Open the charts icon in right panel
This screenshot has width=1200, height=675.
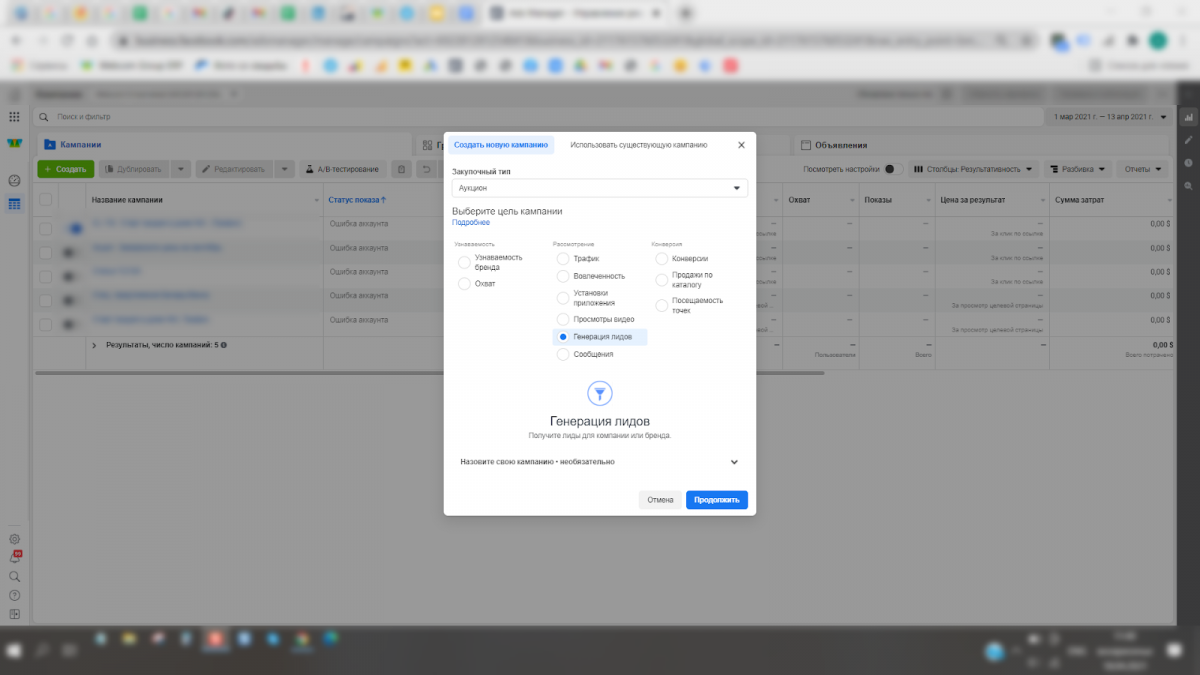tap(1188, 117)
